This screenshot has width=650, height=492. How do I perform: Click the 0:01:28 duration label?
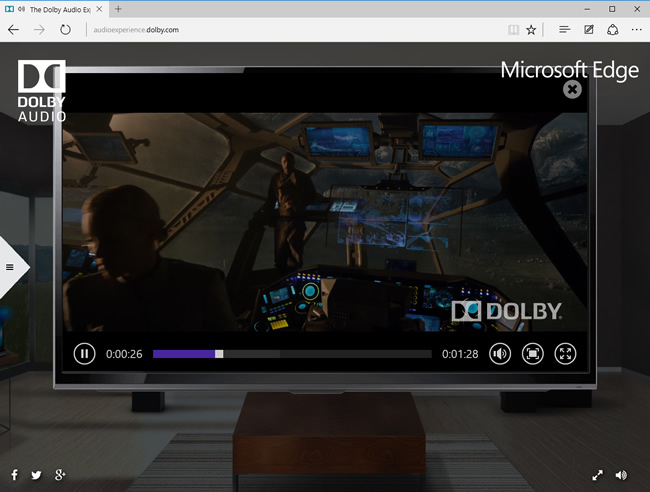(460, 354)
